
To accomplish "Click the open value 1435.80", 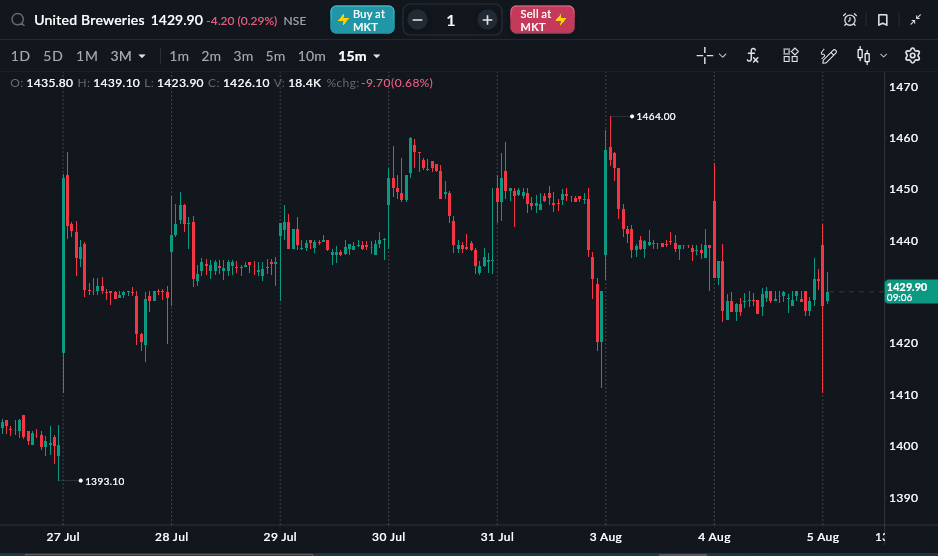I will point(50,83).
